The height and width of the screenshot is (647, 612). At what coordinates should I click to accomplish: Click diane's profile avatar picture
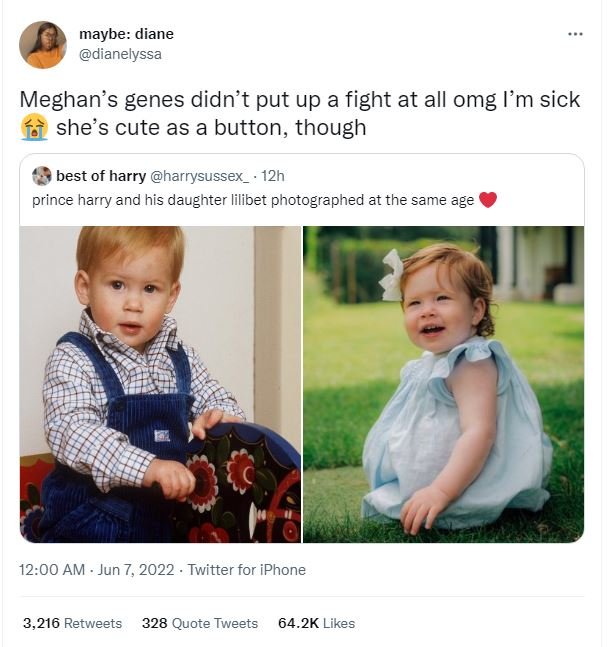coord(43,45)
